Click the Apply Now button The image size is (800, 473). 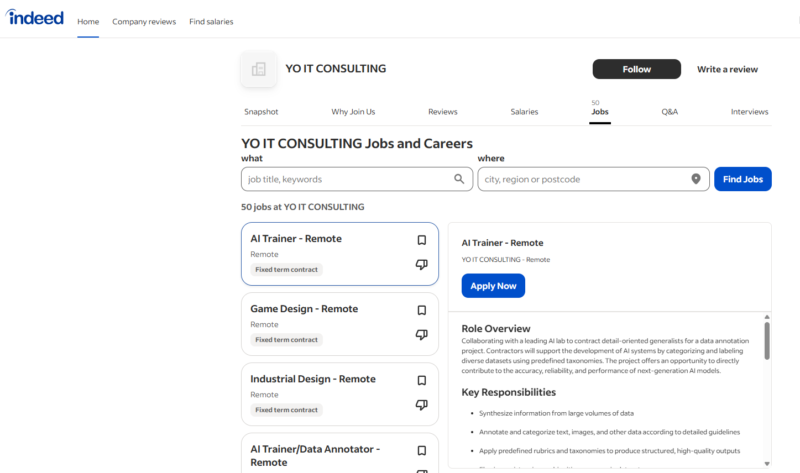[x=493, y=286]
